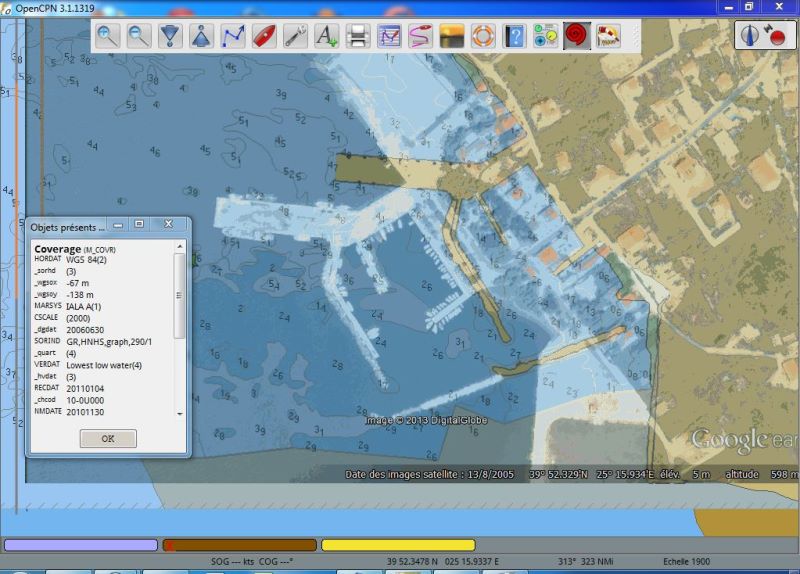
Task: Click bearing '313° 323 NMi' in status bar
Action: (x=585, y=562)
